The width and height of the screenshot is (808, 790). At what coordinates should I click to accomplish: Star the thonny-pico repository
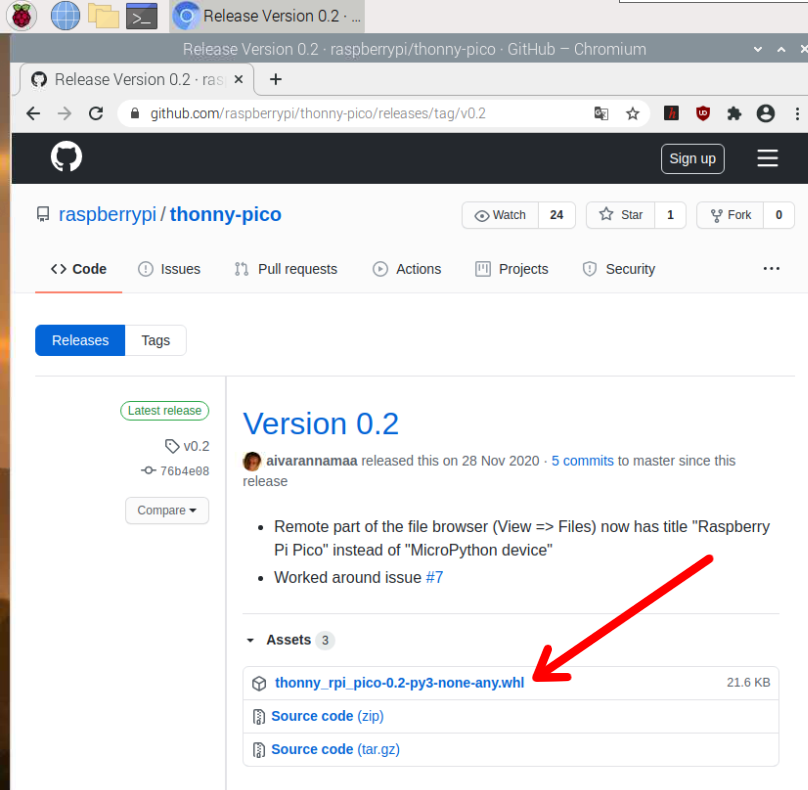[621, 215]
